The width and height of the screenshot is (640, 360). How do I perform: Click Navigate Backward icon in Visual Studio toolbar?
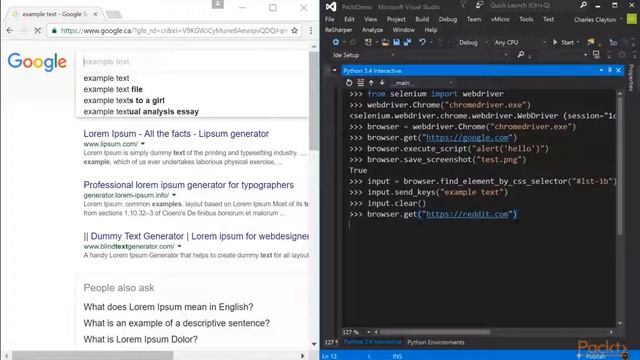click(336, 42)
